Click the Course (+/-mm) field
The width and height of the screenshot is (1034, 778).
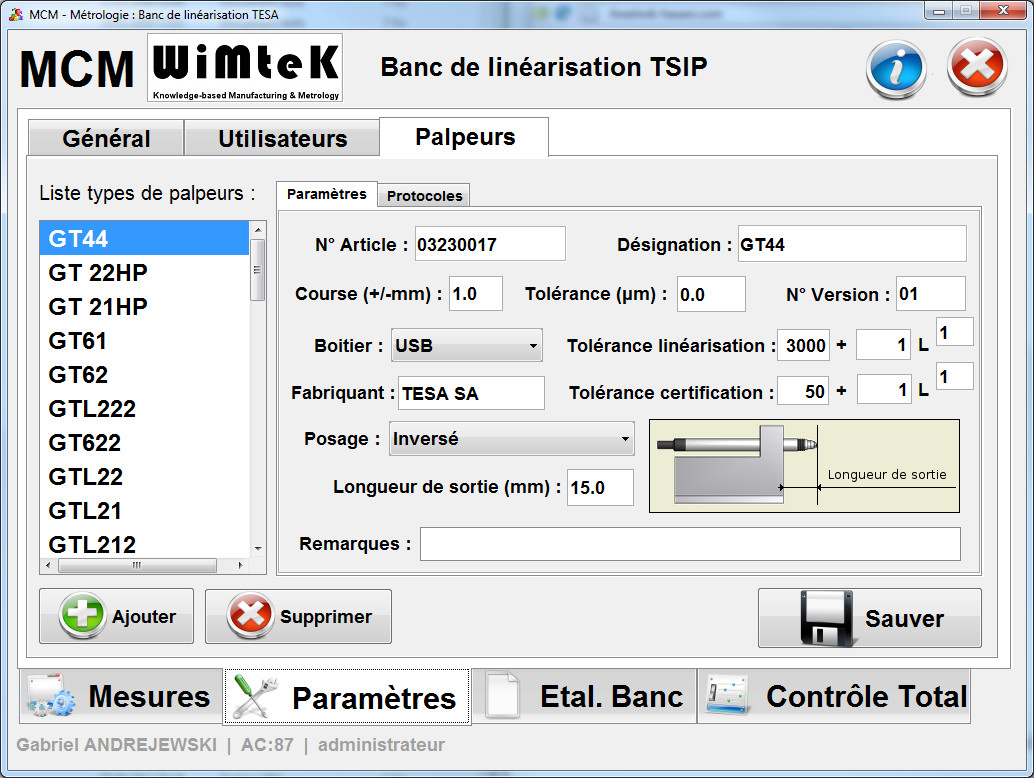(475, 293)
